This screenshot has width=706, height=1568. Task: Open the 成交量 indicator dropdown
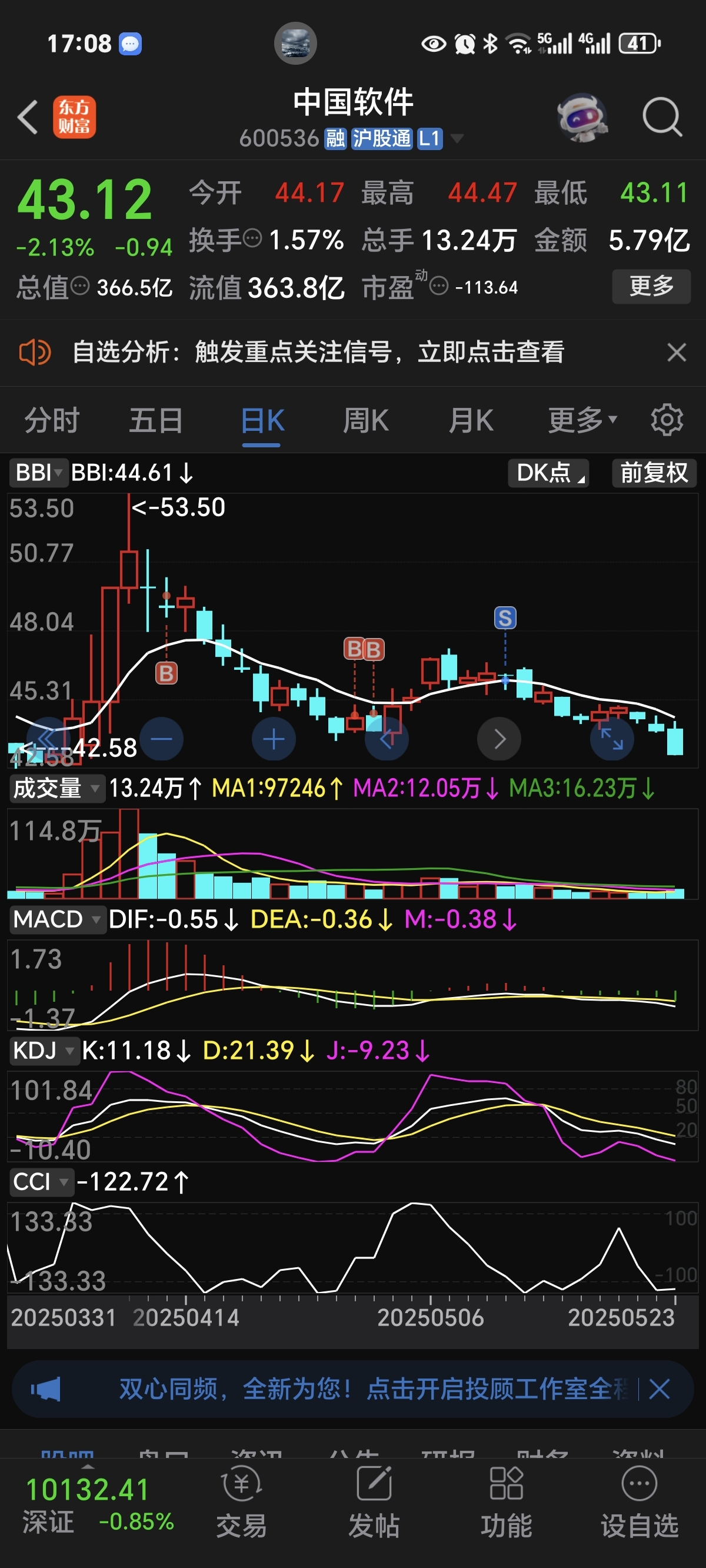(56, 788)
